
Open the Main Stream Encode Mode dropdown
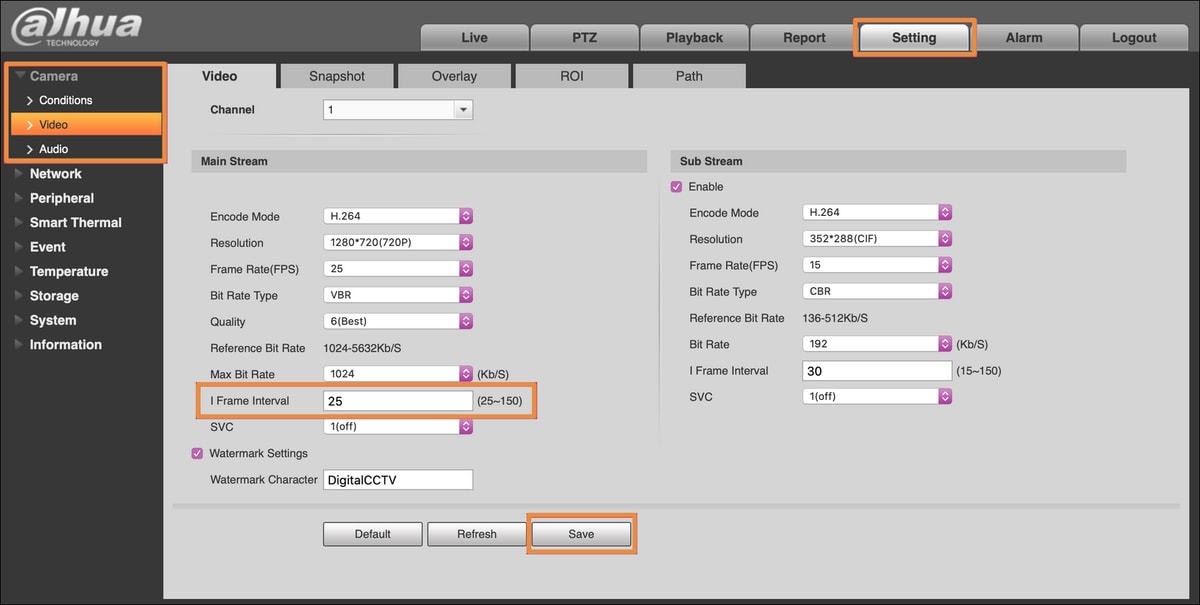pos(398,216)
